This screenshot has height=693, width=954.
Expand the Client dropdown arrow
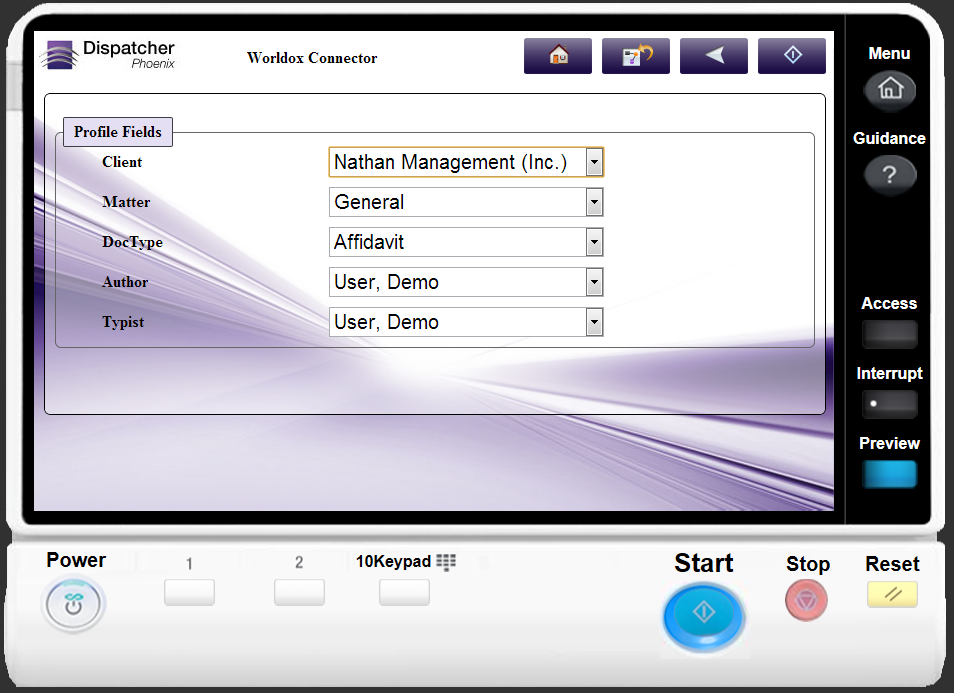coord(594,162)
